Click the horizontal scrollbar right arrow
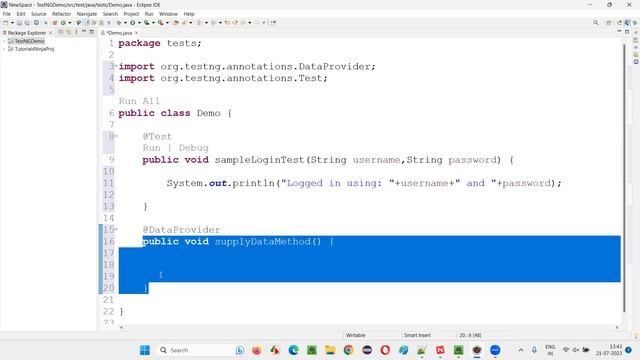 (617, 327)
